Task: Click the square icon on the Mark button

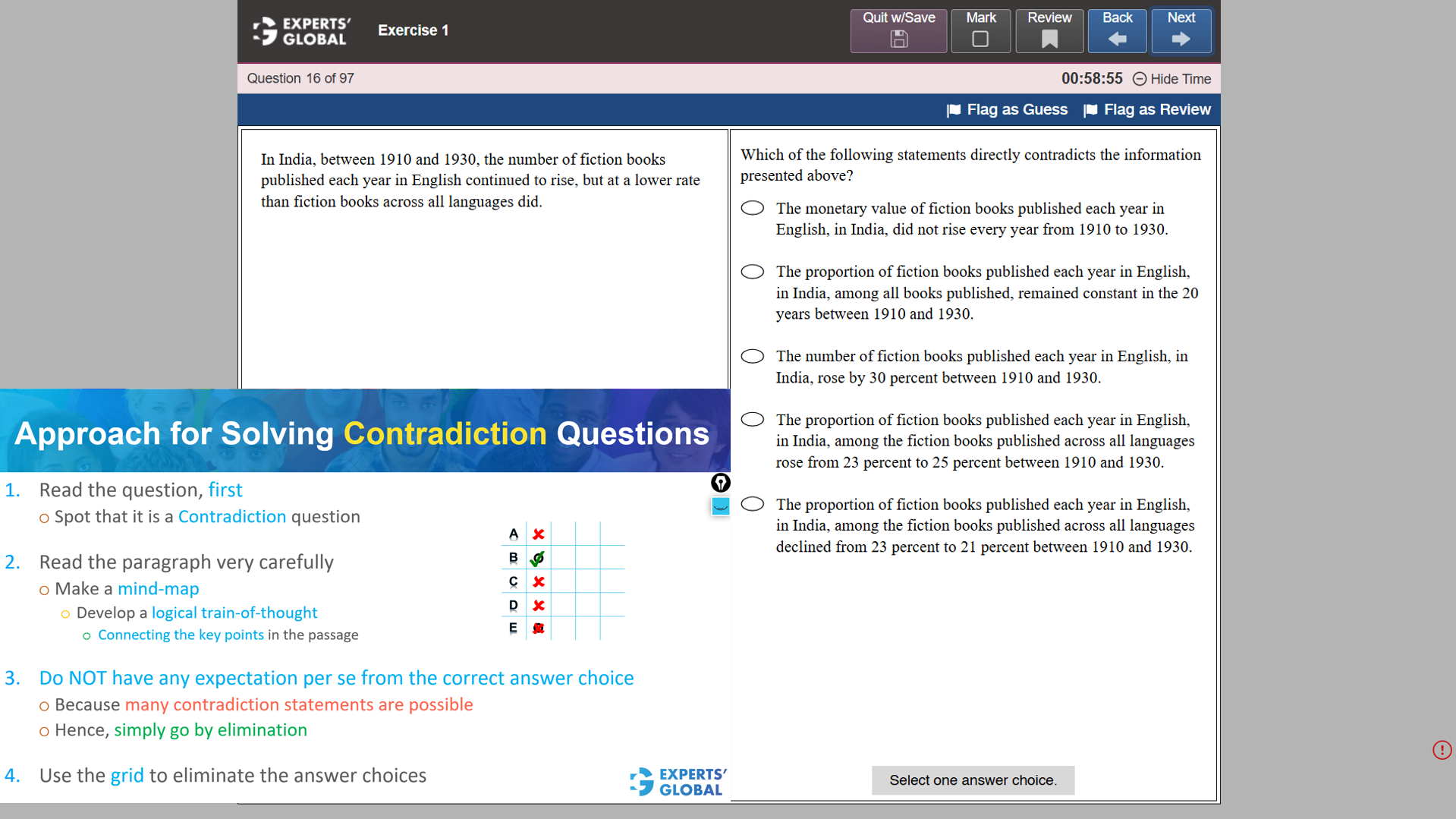Action: pos(980,38)
